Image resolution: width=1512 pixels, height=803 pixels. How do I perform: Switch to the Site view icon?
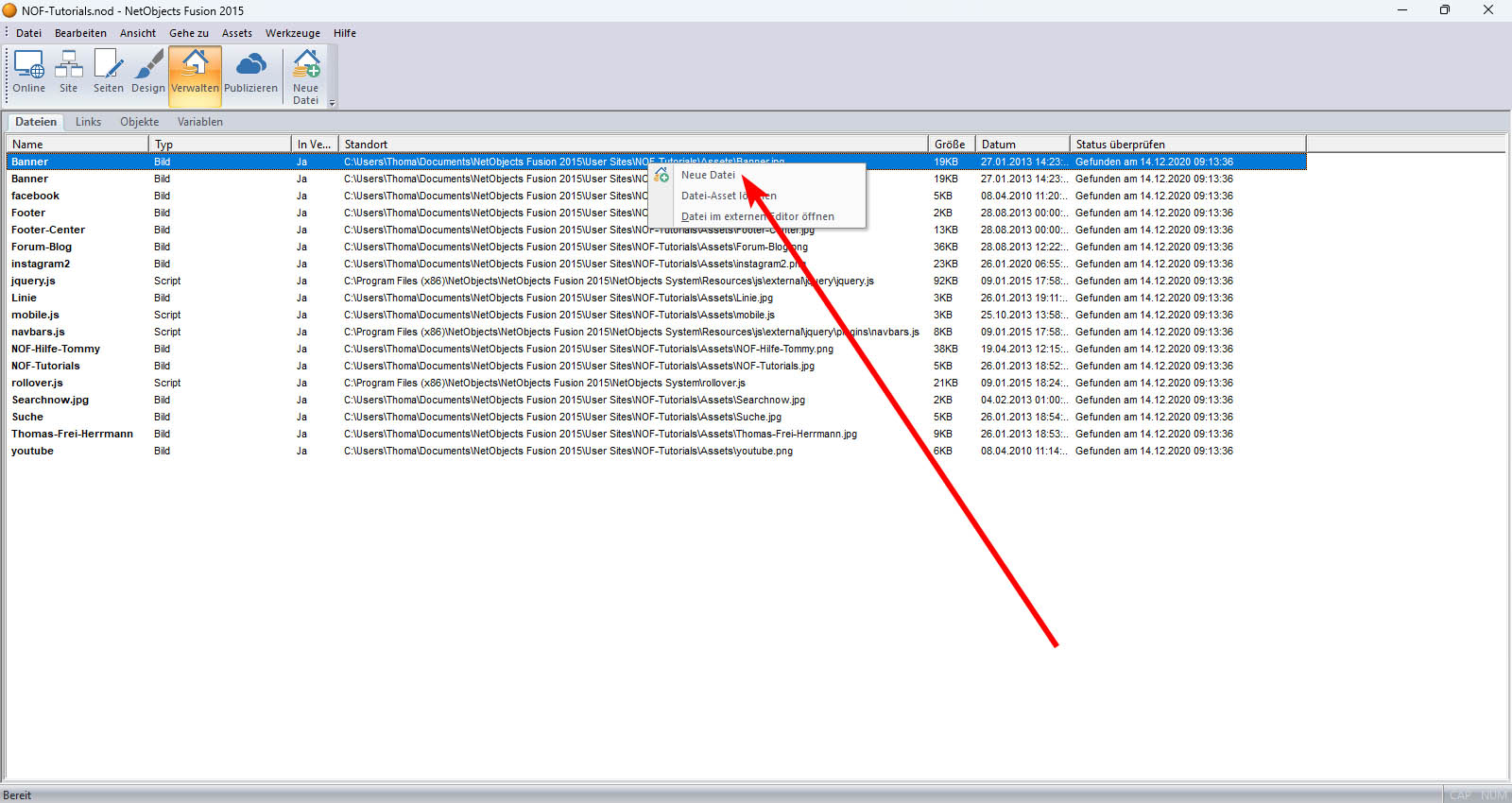coord(68,72)
